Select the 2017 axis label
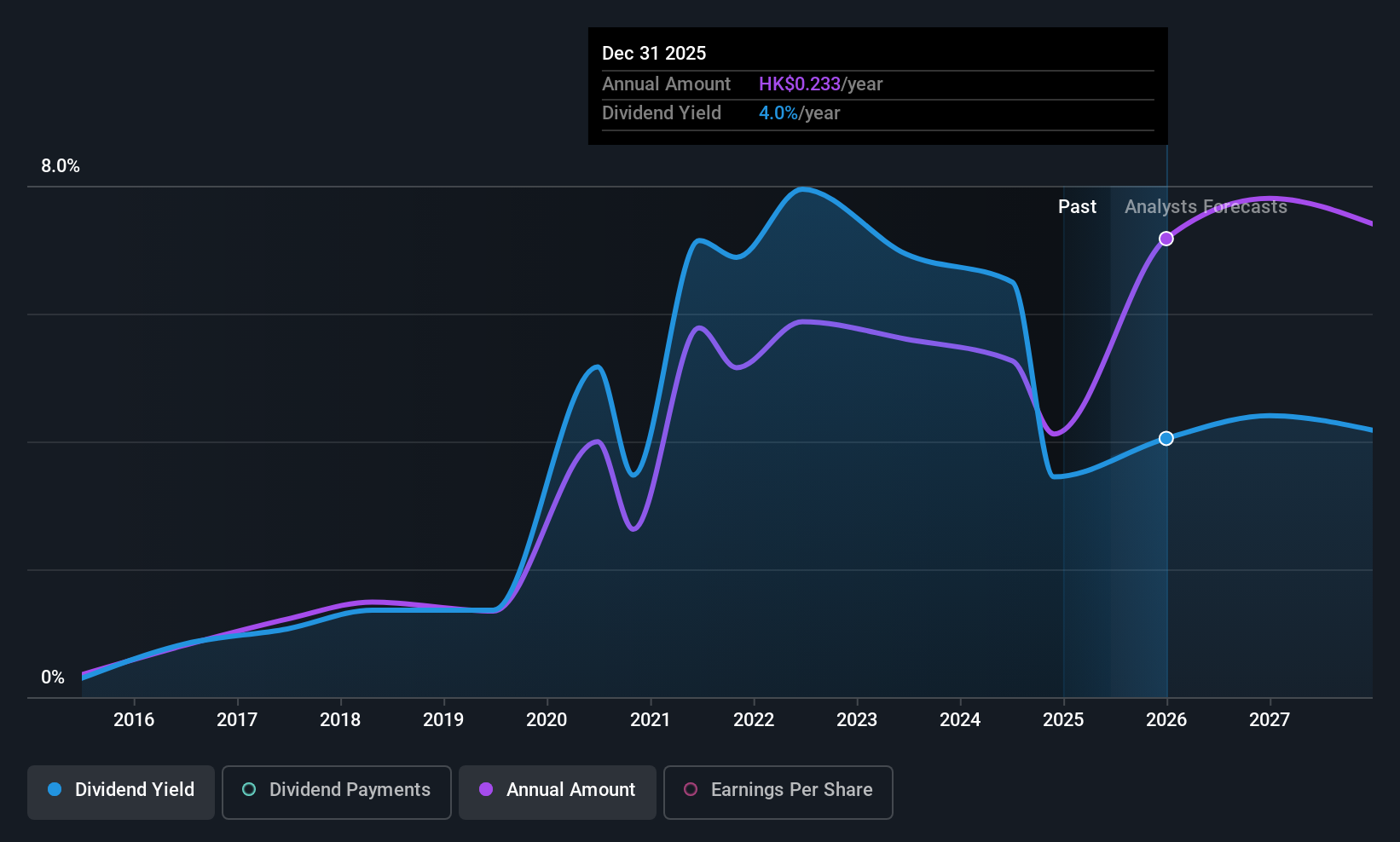The image size is (1400, 842). (x=237, y=719)
